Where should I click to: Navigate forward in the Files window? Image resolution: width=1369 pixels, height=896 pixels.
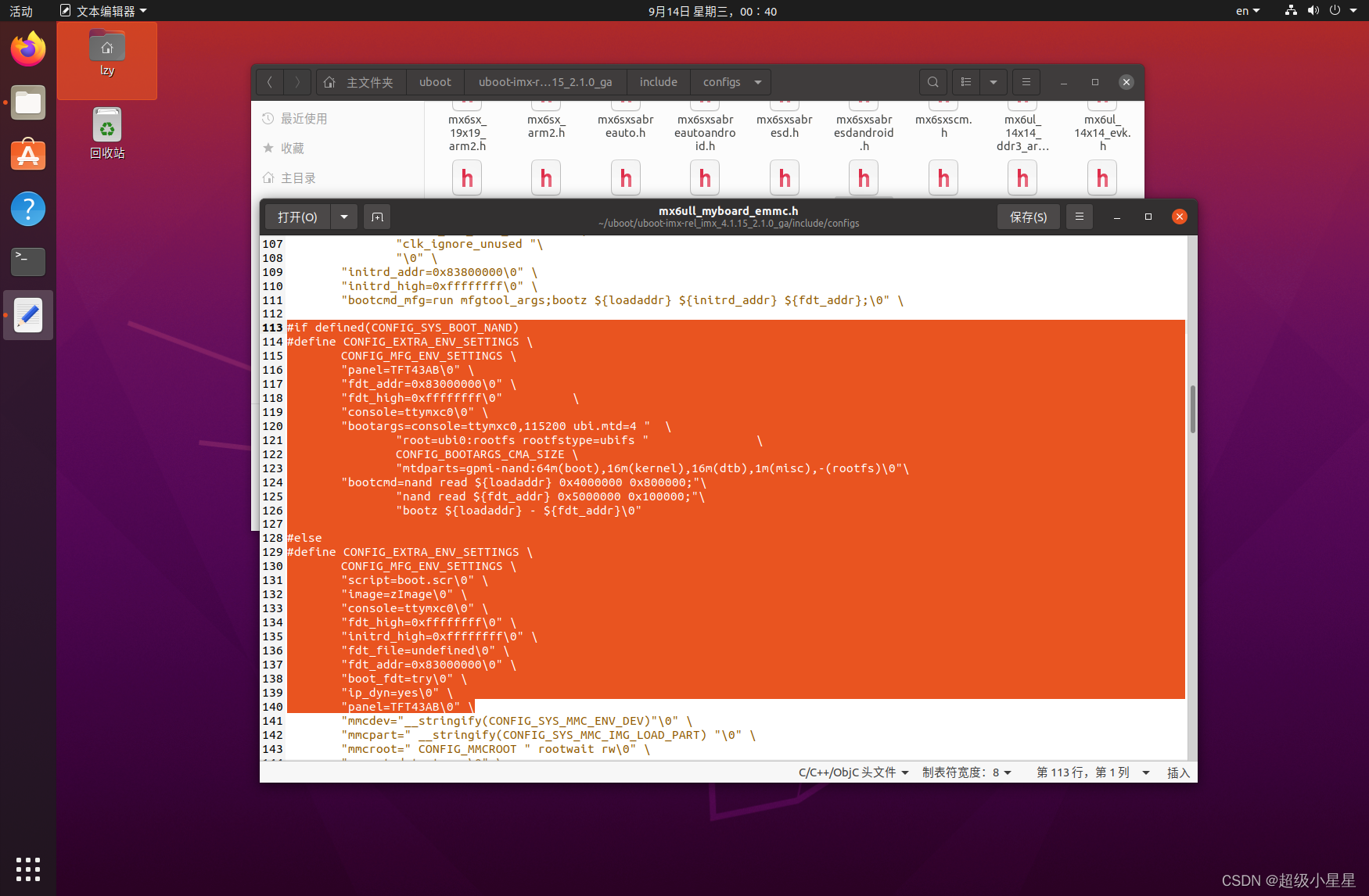click(x=297, y=81)
